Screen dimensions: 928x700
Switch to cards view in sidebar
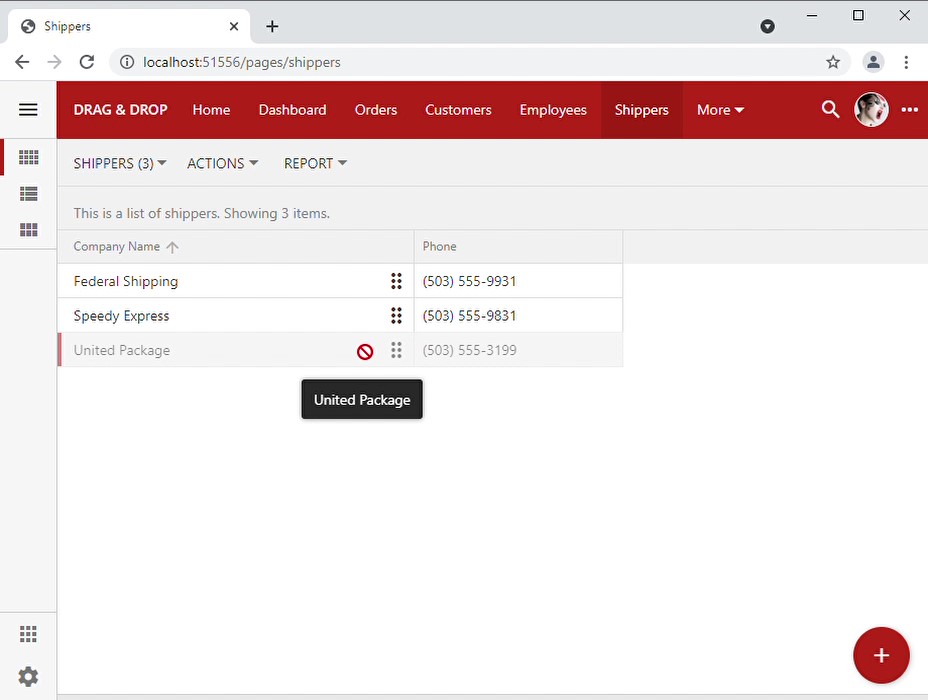tap(28, 230)
